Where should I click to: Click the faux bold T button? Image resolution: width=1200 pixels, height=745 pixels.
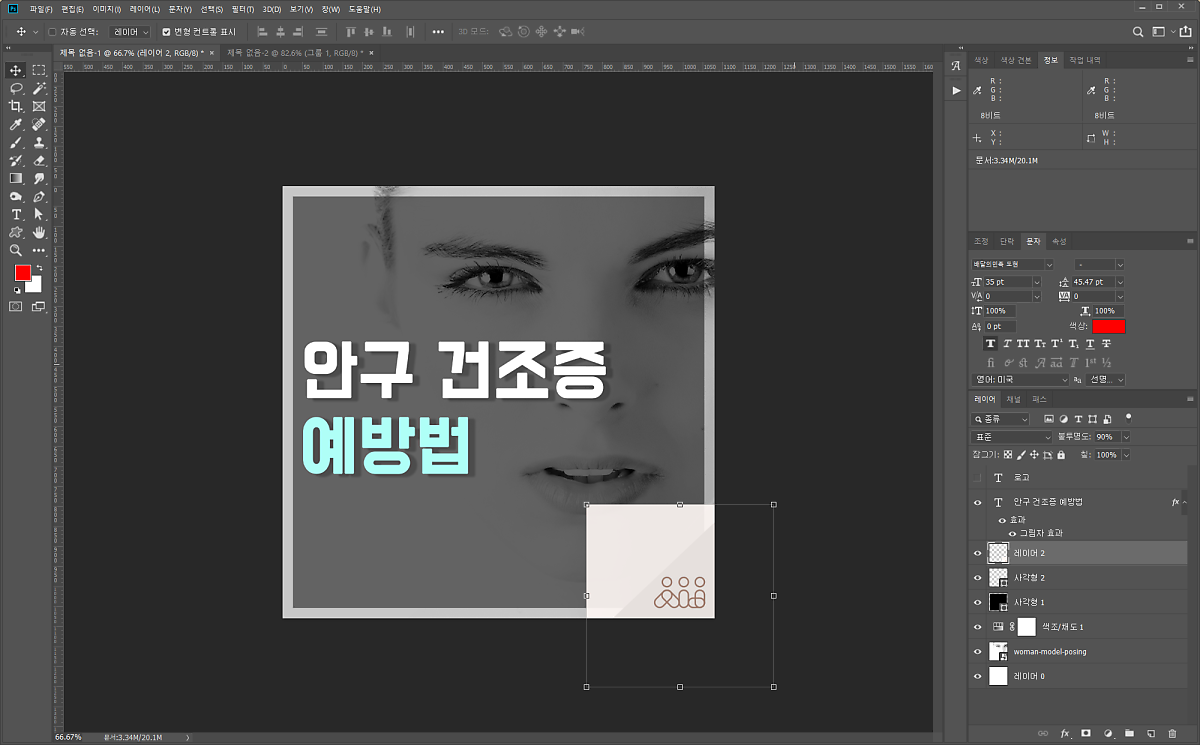pos(991,343)
